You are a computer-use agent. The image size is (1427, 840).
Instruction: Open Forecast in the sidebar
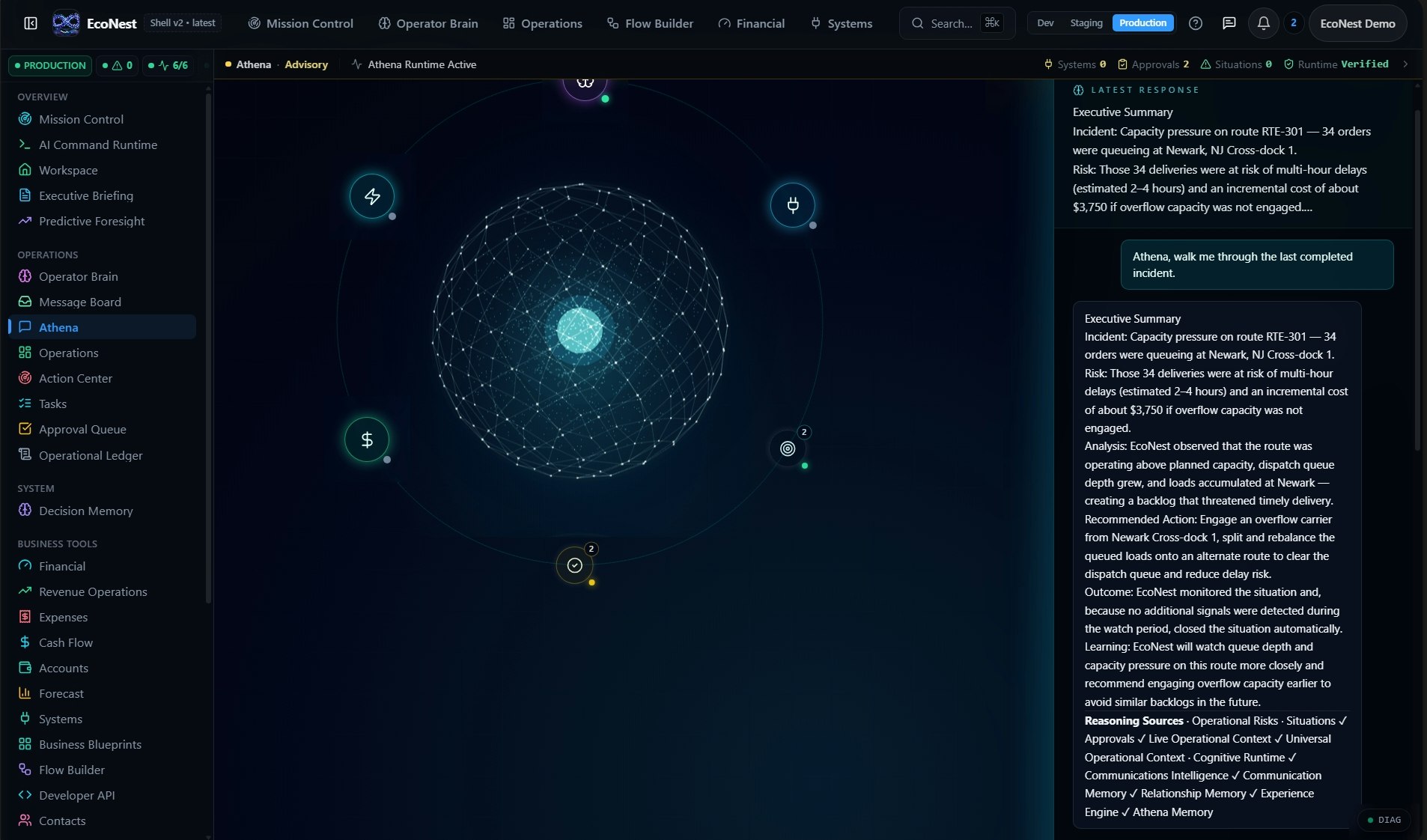103,693
